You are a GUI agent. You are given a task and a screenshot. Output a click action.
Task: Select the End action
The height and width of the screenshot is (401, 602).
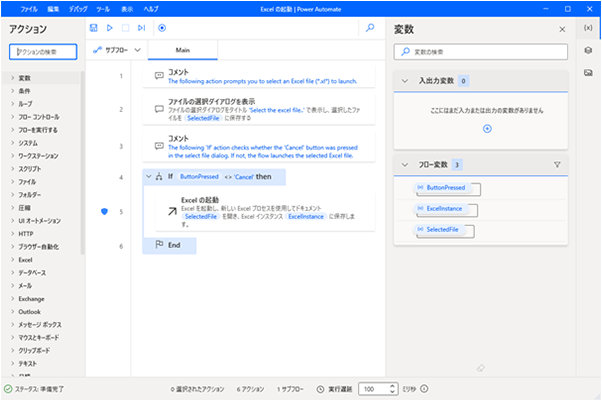click(169, 245)
